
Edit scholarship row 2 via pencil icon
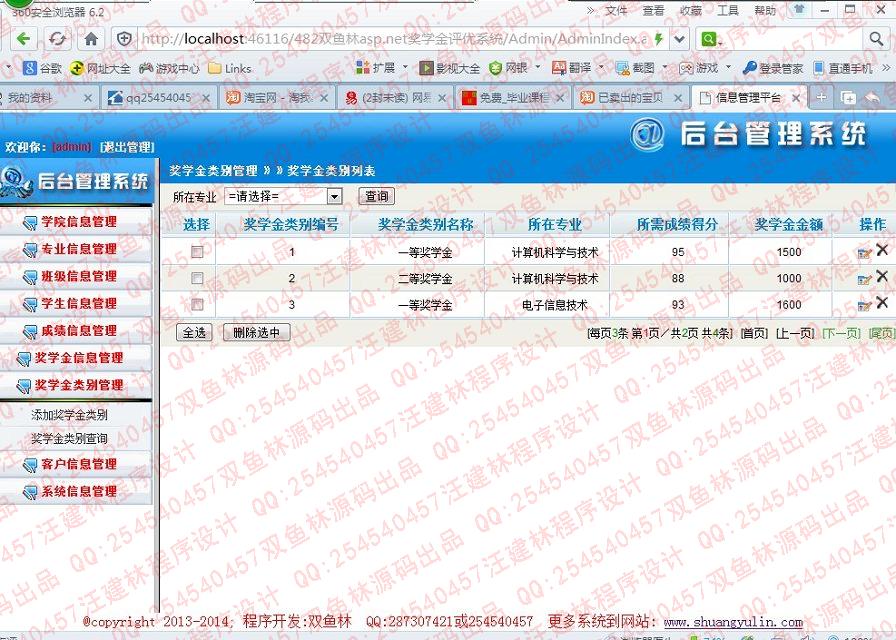pyautogui.click(x=864, y=279)
